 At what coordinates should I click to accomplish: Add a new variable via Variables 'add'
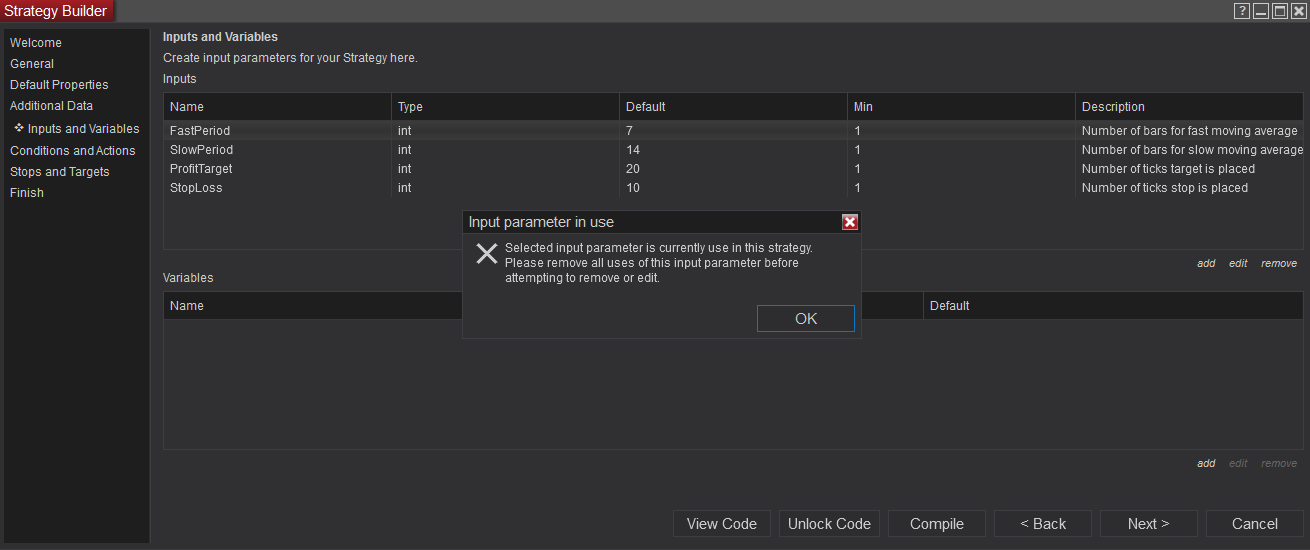(x=1206, y=464)
